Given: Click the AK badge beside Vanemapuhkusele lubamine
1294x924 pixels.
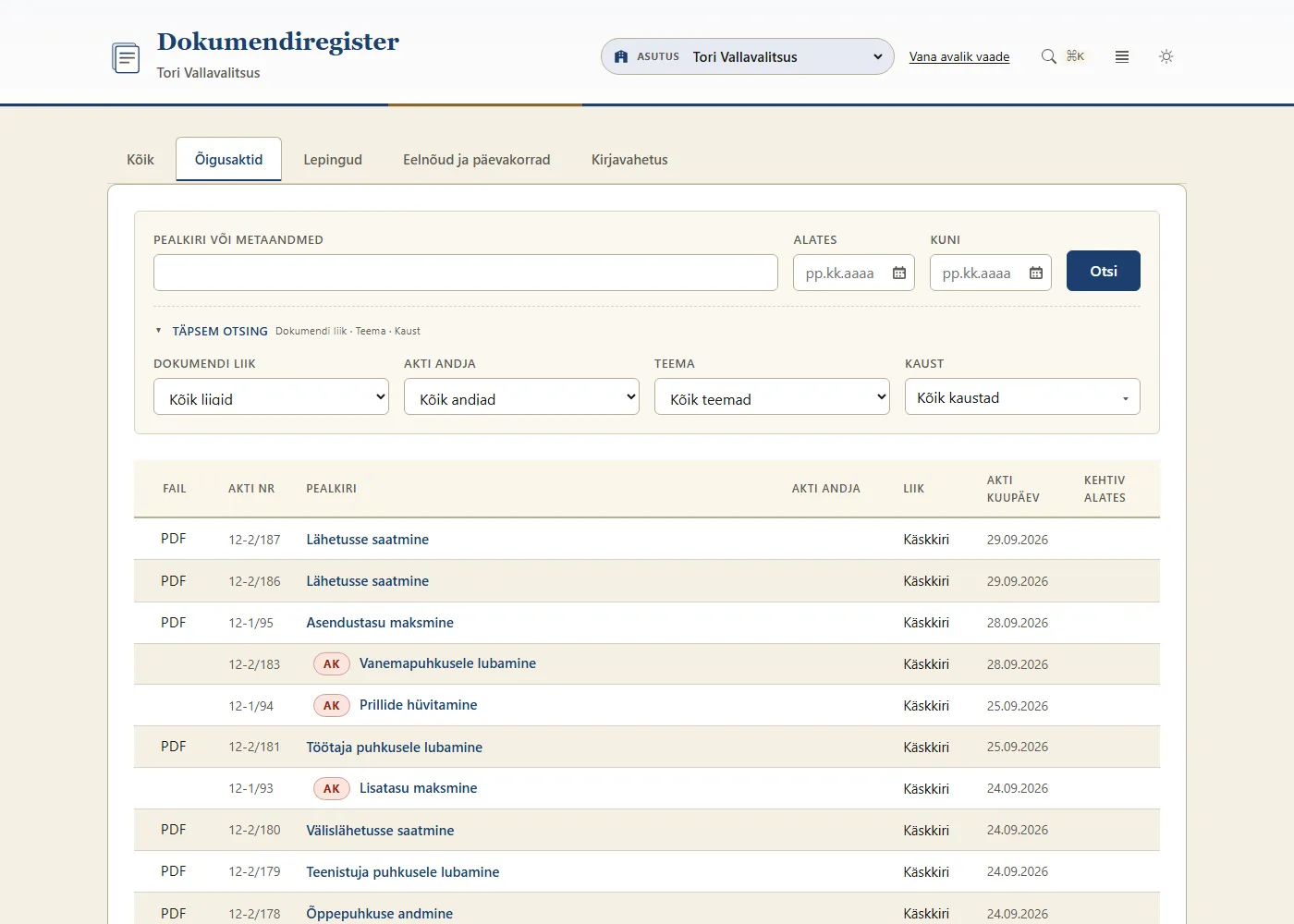Looking at the screenshot, I should tap(331, 663).
